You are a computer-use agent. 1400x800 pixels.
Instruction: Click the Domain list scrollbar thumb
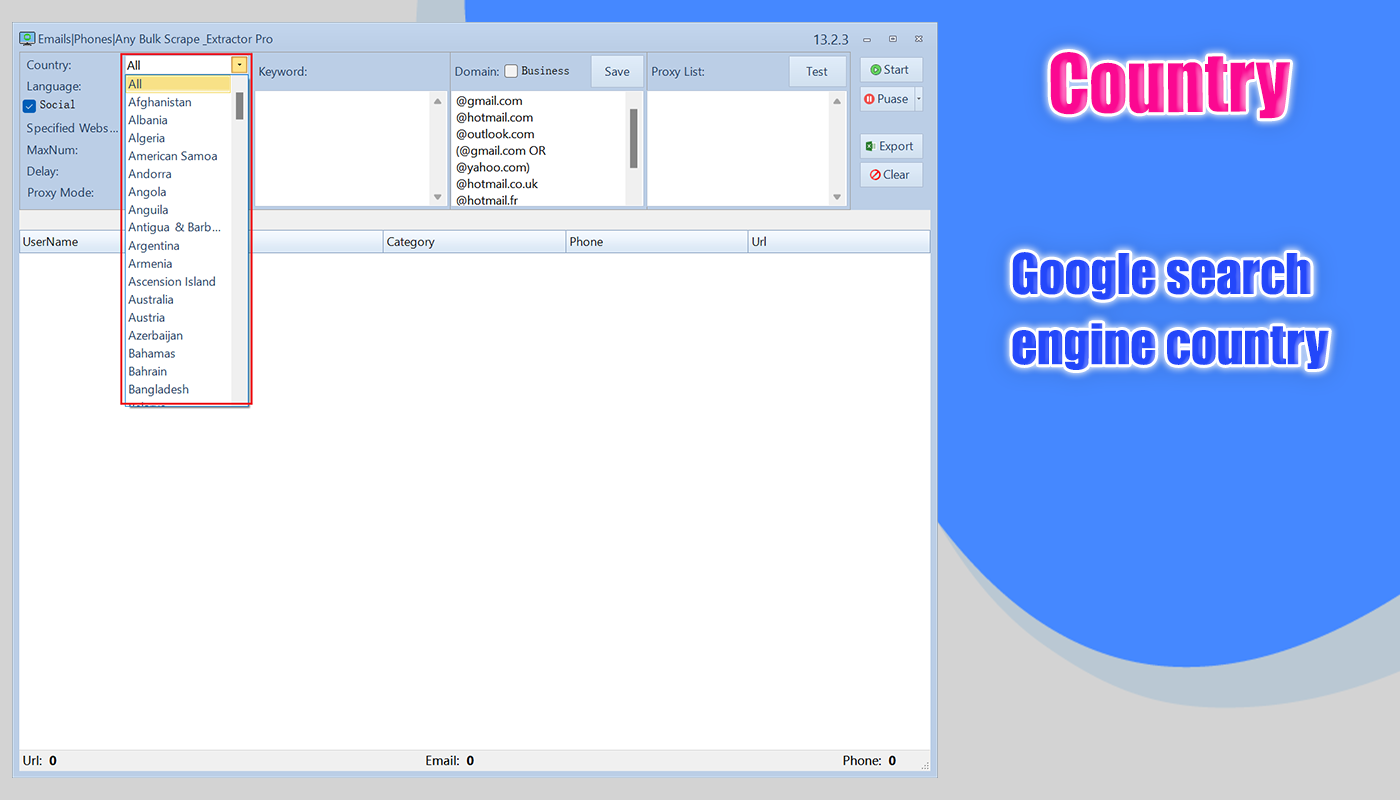tap(633, 138)
